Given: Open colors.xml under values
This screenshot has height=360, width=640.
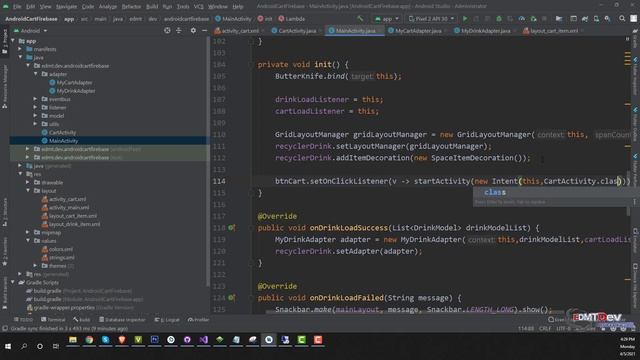Looking at the screenshot, I should tap(61, 249).
